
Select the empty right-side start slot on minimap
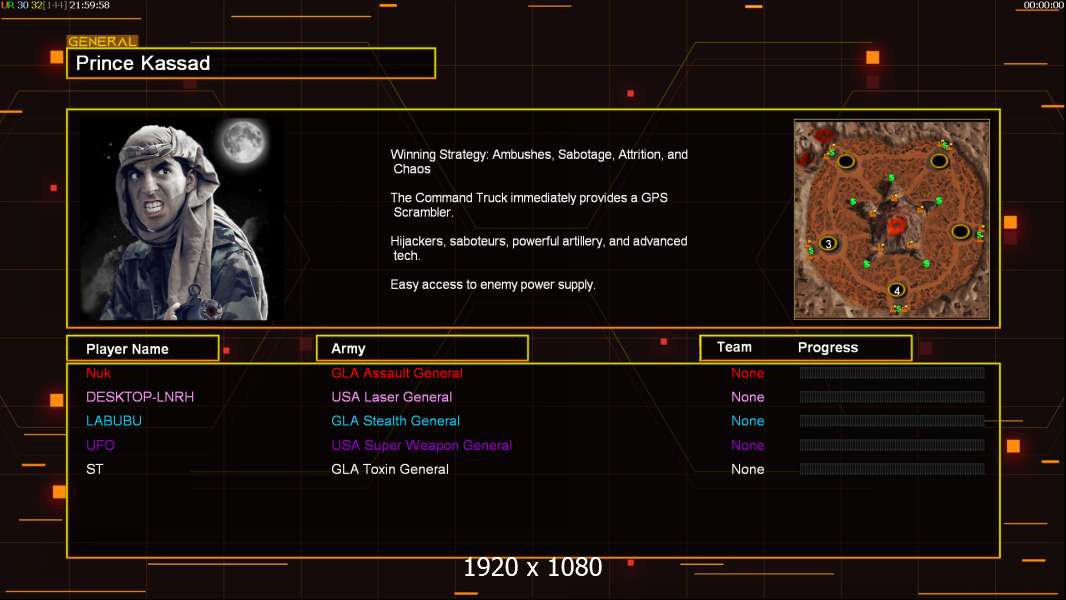click(x=960, y=232)
